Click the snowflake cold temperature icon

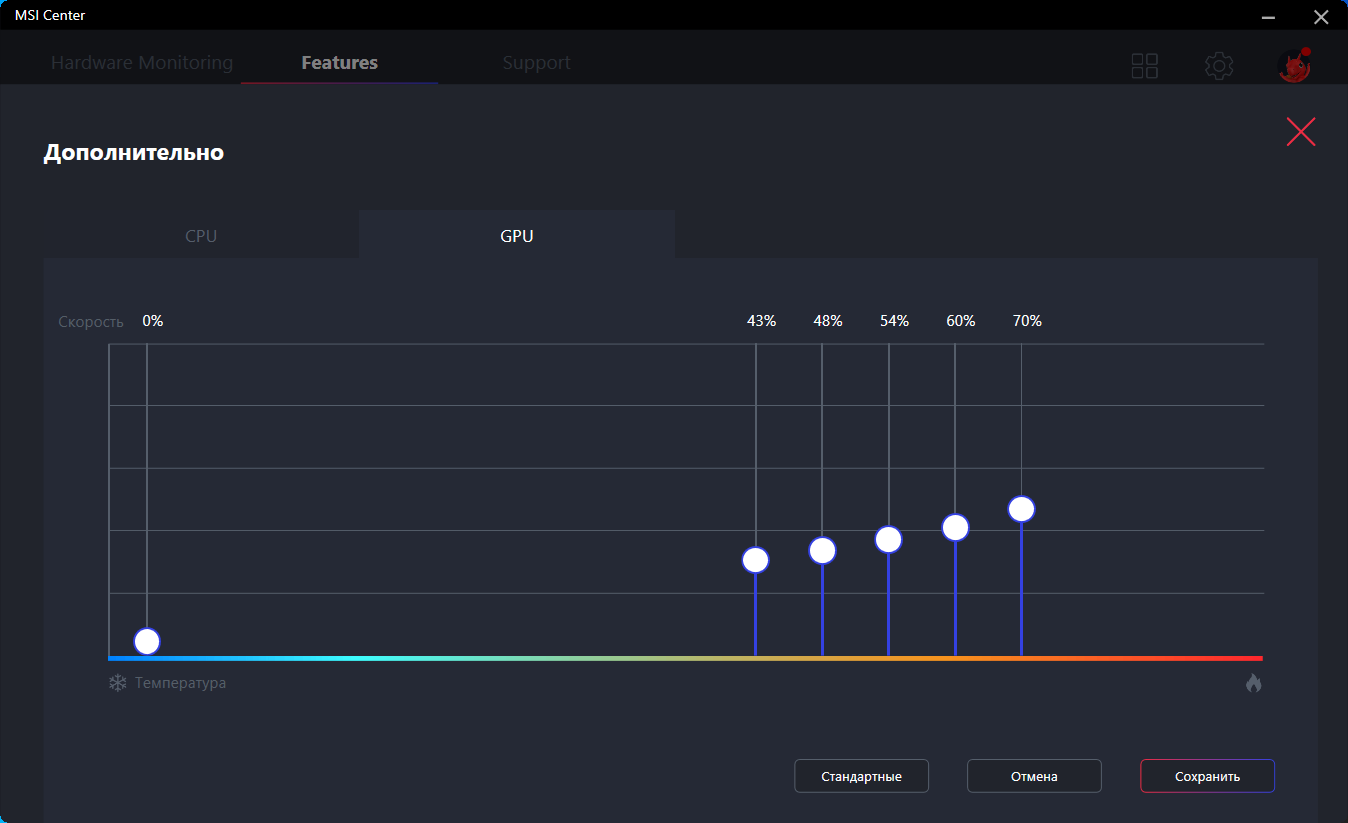[118, 683]
